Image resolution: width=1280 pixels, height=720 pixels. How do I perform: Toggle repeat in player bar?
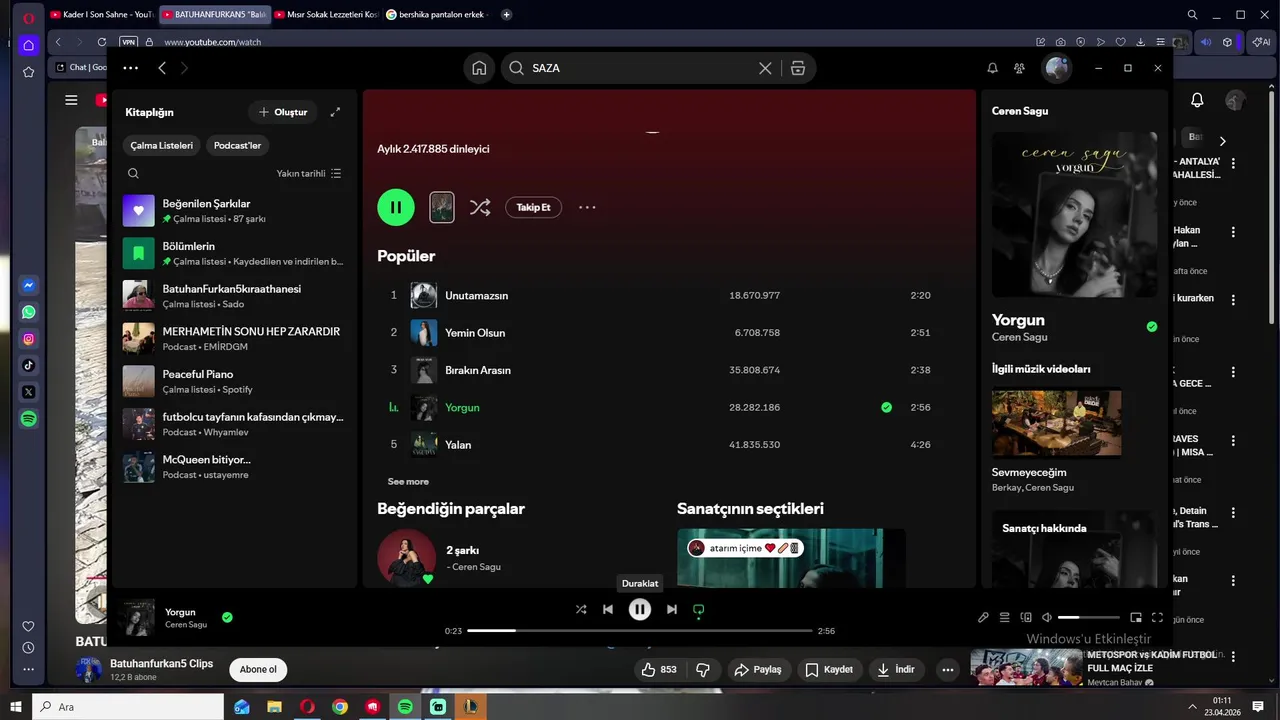point(699,609)
